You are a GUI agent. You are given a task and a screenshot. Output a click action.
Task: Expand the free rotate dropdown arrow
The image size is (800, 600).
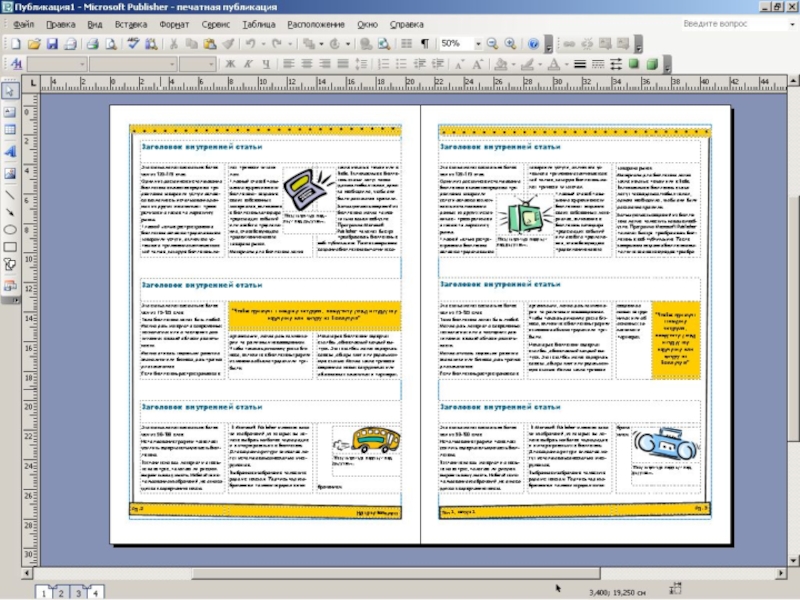(x=347, y=44)
